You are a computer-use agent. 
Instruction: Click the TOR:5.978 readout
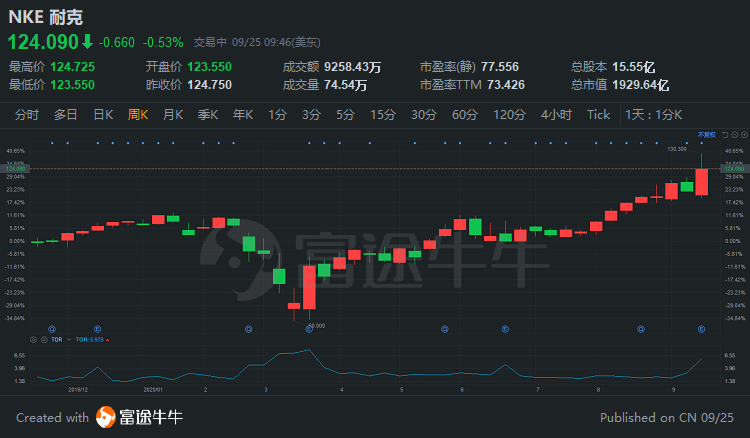[90, 339]
